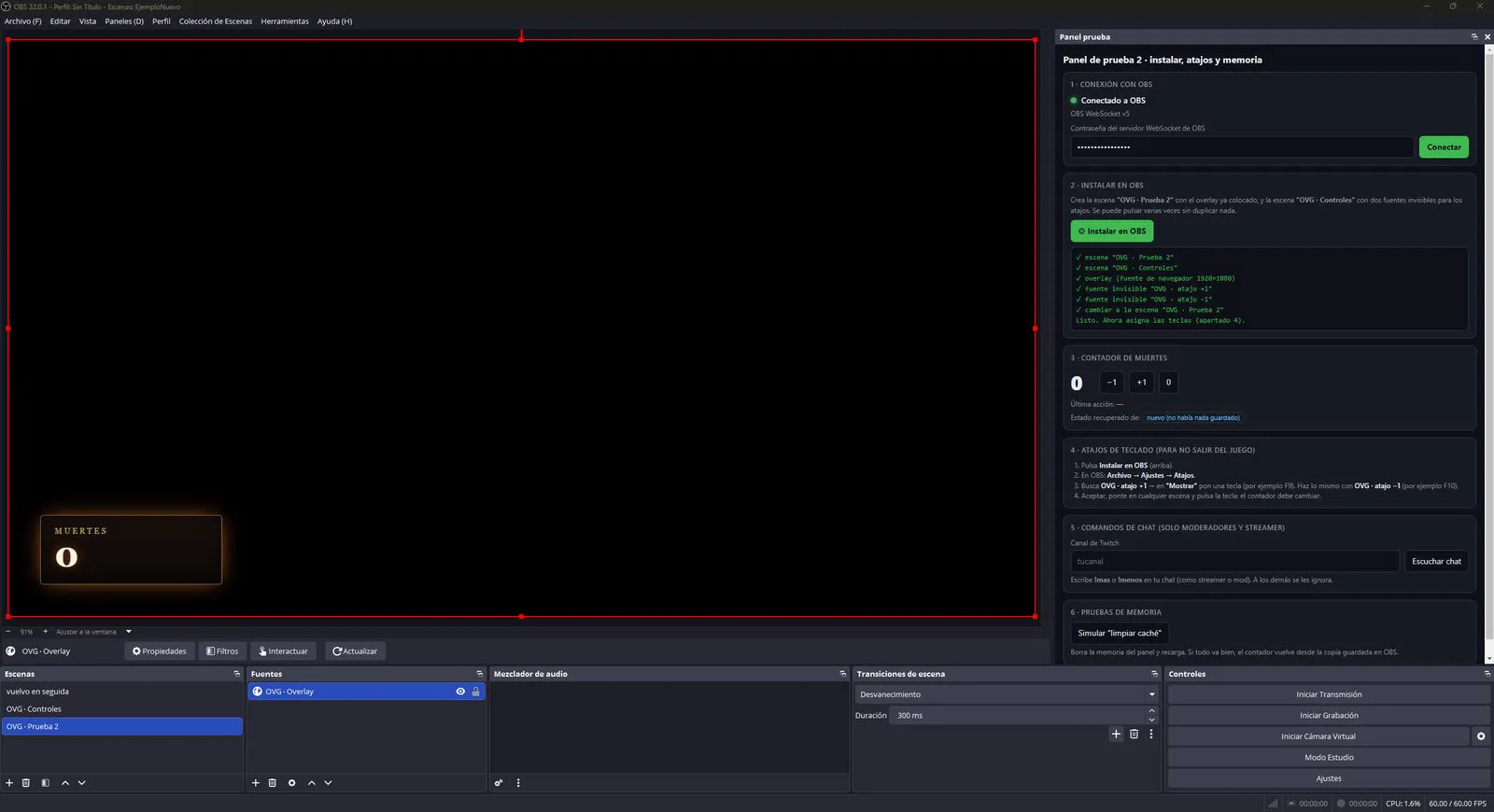Open virtual camera settings gear
Screen dimensions: 1494x812
click(x=1481, y=736)
